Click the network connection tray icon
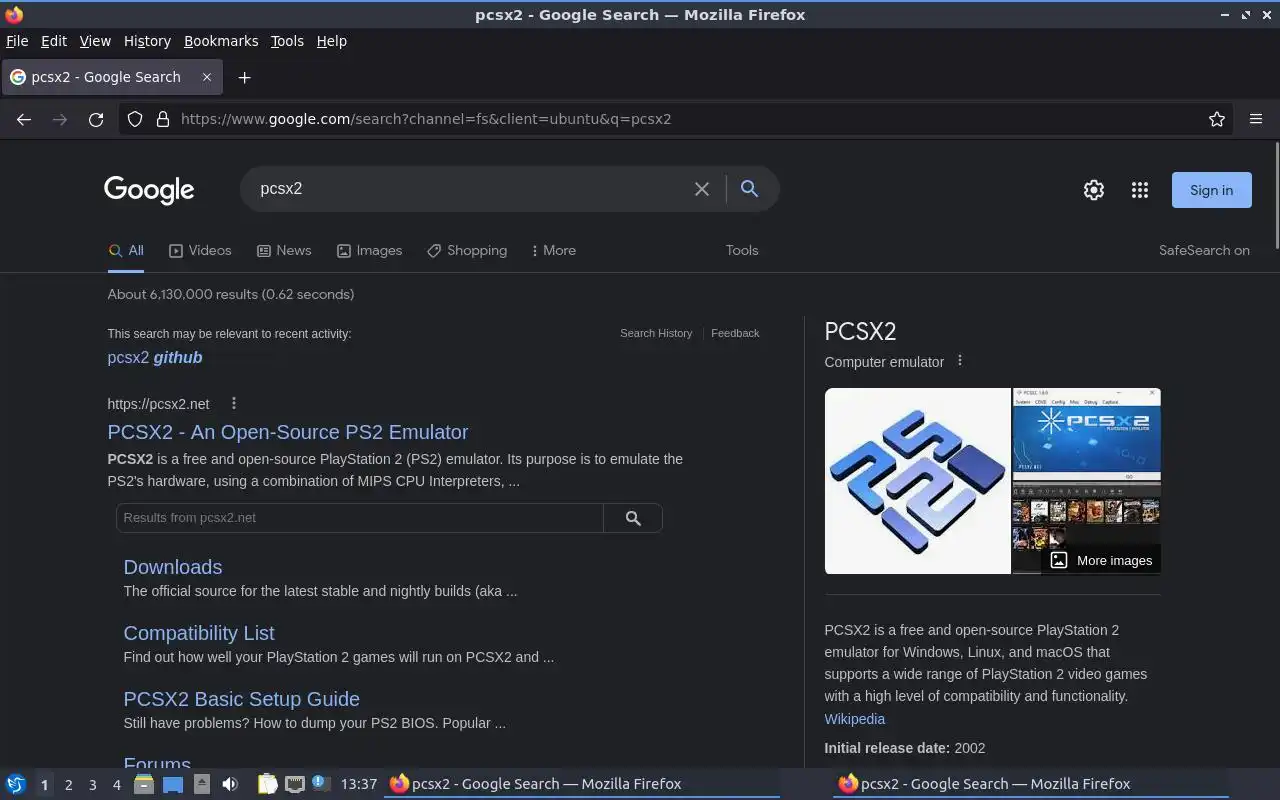The width and height of the screenshot is (1280, 800). pos(294,784)
